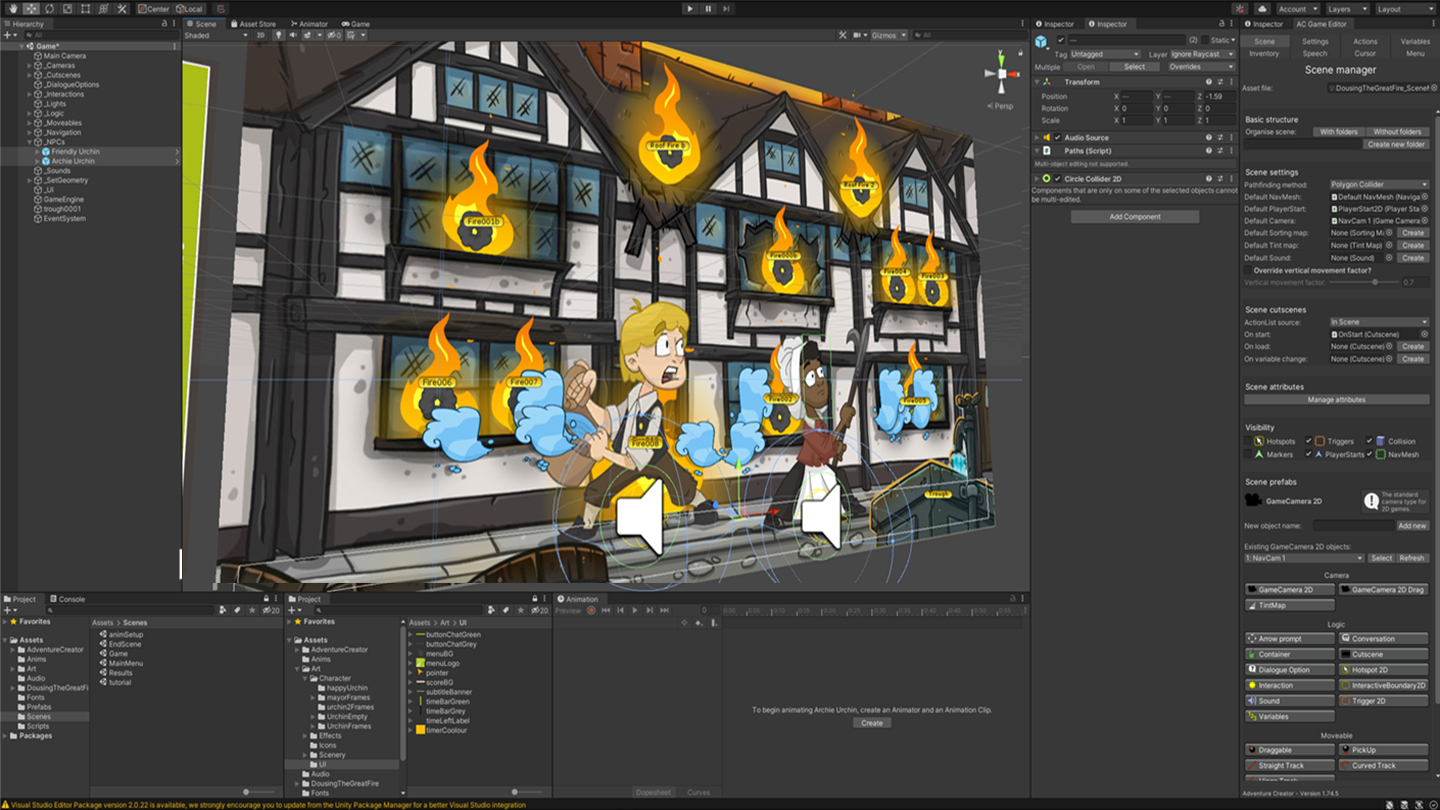Screen dimensions: 1440x810
Task: Open the Gizmos dropdown in Scene view
Action: (x=889, y=35)
